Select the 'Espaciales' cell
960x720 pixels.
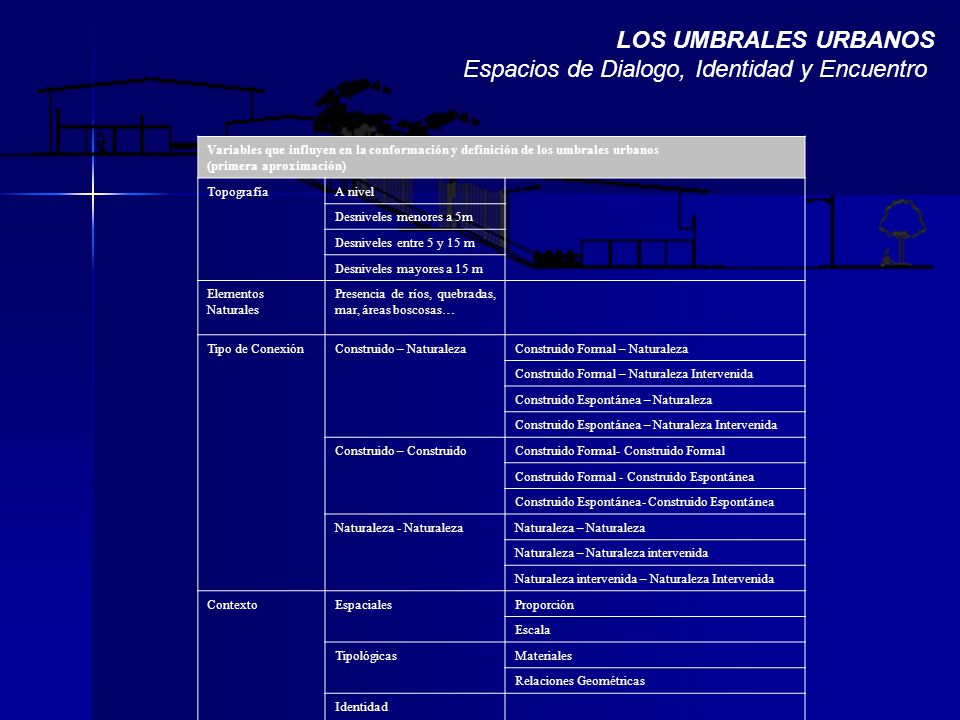[415, 616]
